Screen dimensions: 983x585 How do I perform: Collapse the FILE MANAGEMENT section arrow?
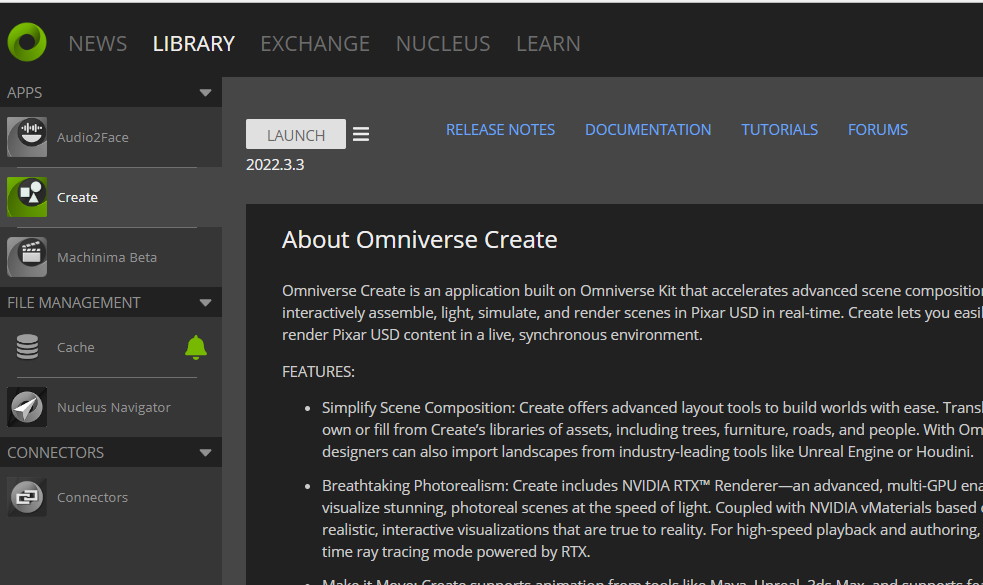pos(205,303)
